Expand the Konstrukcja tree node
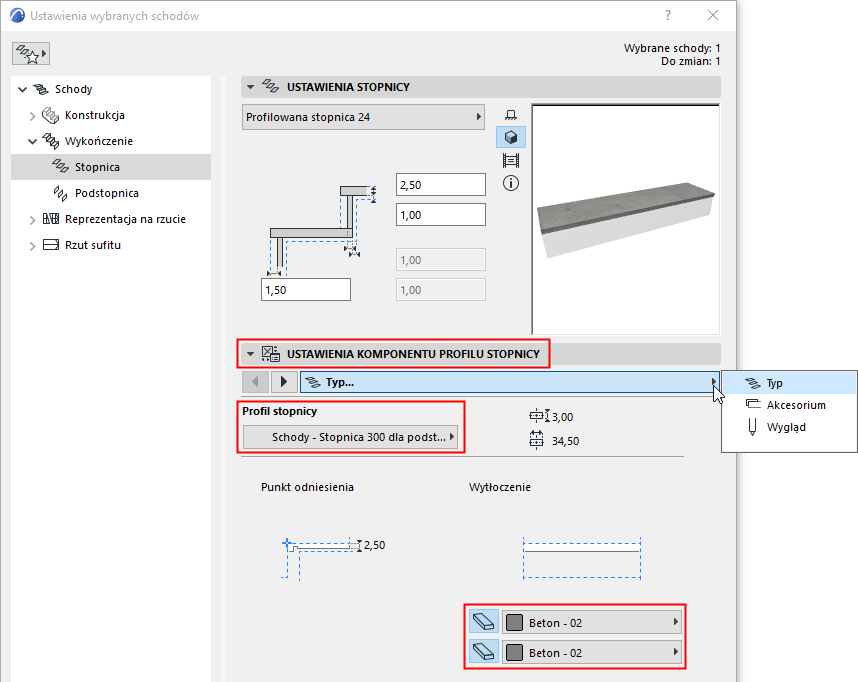The height and width of the screenshot is (682, 858). (32, 115)
